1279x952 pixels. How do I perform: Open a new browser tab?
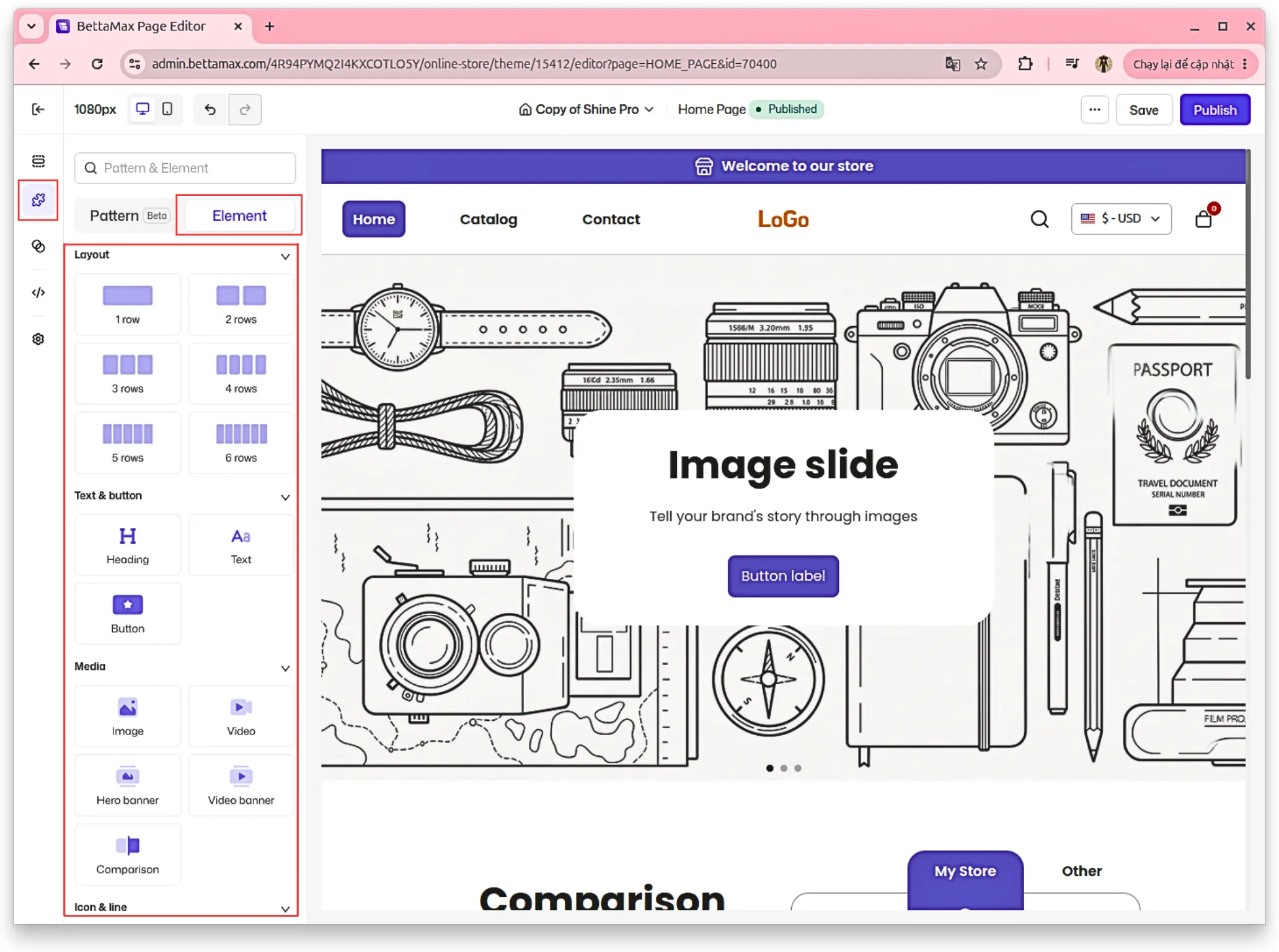[x=270, y=26]
